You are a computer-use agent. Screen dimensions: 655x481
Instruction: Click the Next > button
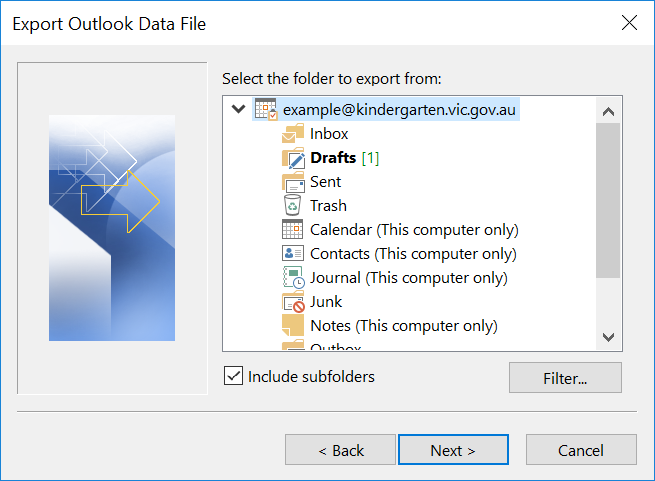453,450
